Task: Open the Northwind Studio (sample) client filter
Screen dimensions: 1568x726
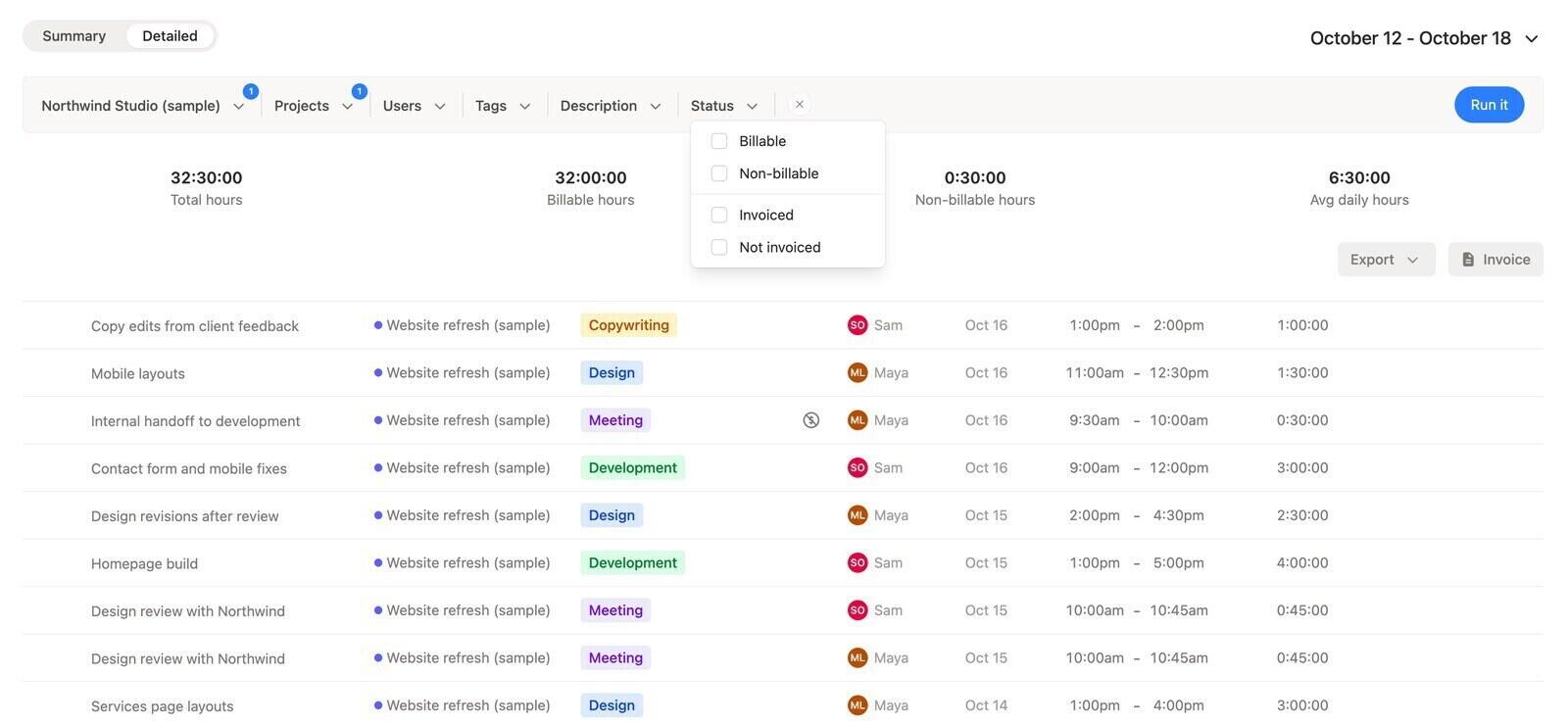Action: coord(143,106)
